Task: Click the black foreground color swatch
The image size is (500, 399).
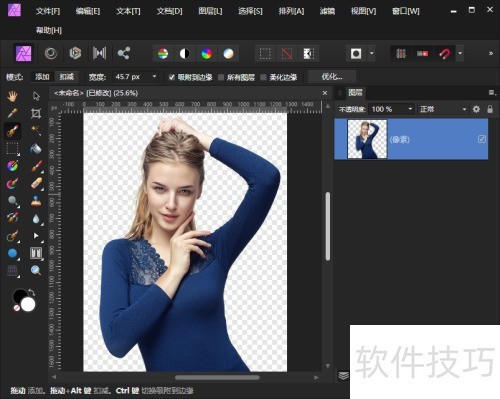Action: tap(18, 295)
